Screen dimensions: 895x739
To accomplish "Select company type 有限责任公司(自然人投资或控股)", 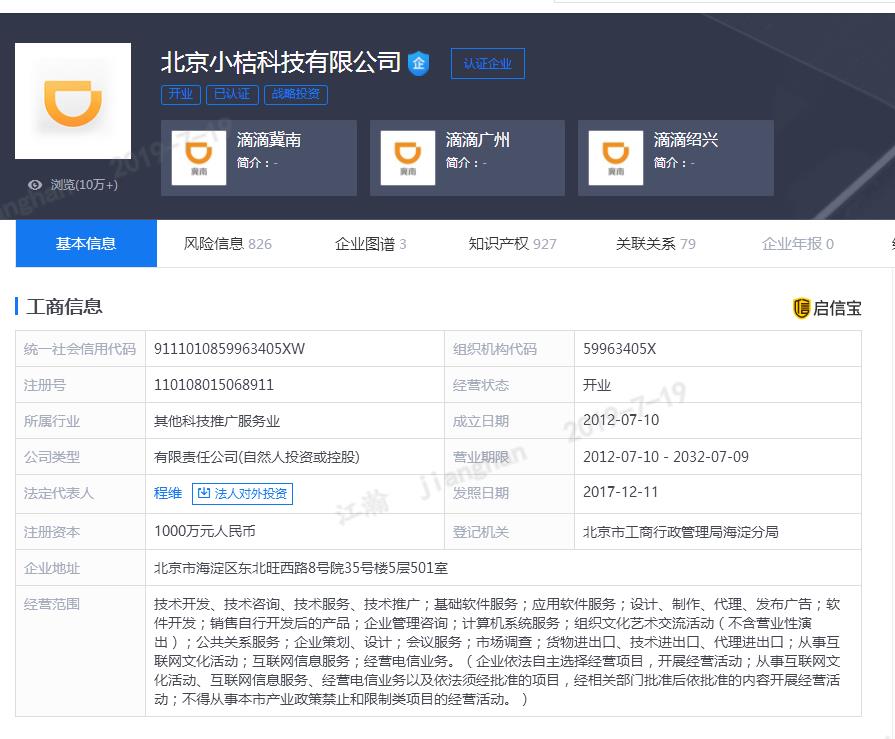I will [x=257, y=457].
